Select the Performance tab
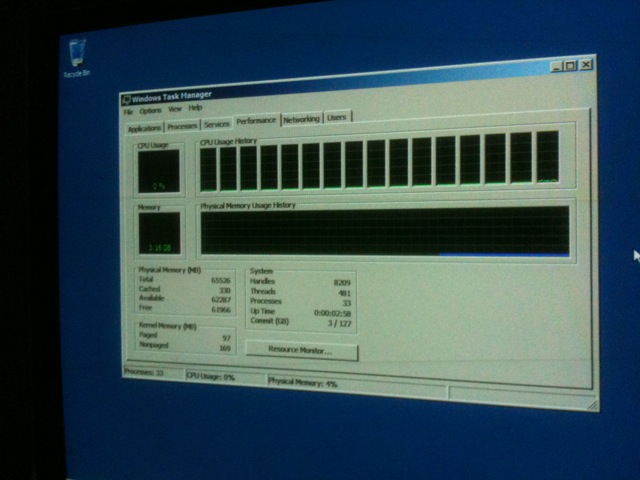The height and width of the screenshot is (480, 640). coord(256,121)
